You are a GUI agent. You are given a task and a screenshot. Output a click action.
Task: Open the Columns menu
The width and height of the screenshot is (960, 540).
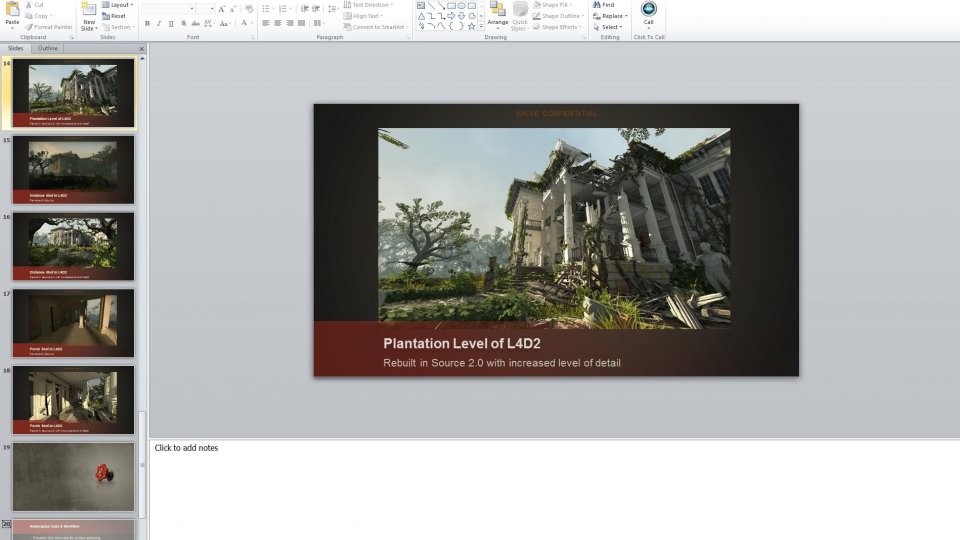click(x=318, y=23)
